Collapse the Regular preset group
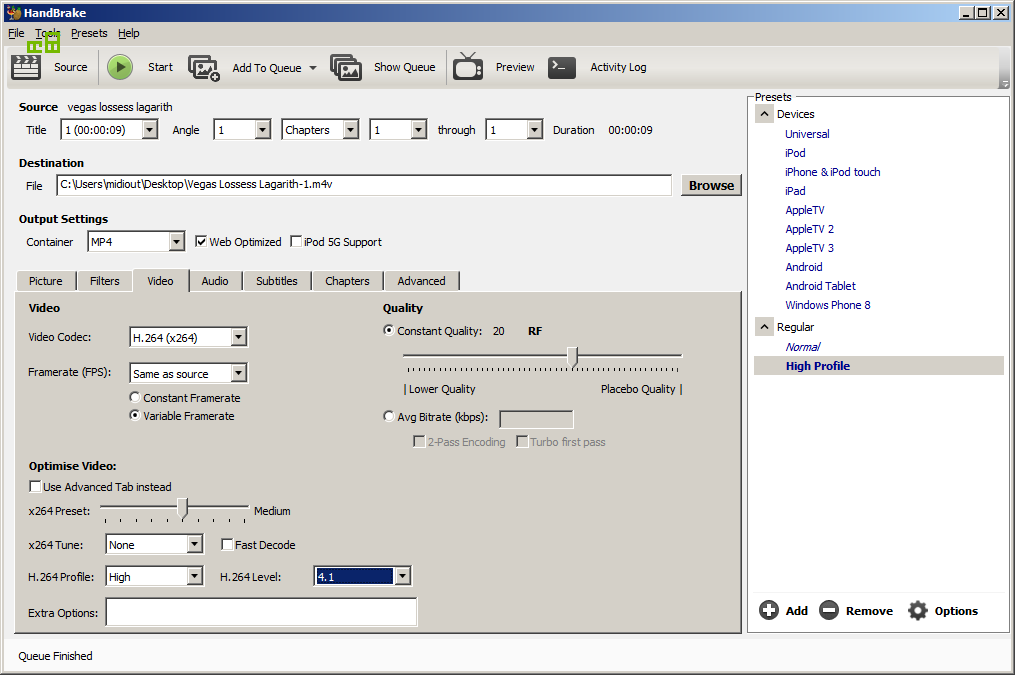Image resolution: width=1015 pixels, height=675 pixels. (764, 327)
